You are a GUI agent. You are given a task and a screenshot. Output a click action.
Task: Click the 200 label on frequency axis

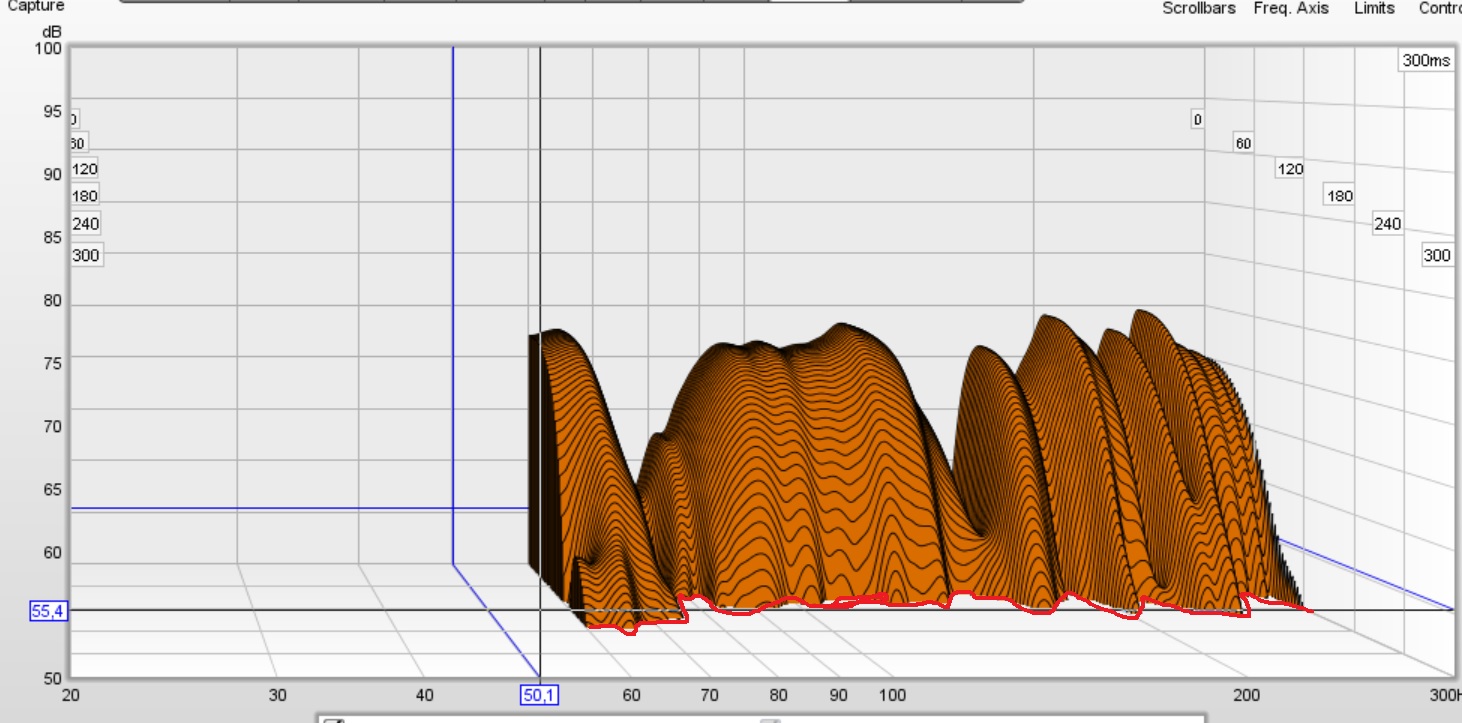pyautogui.click(x=1246, y=695)
